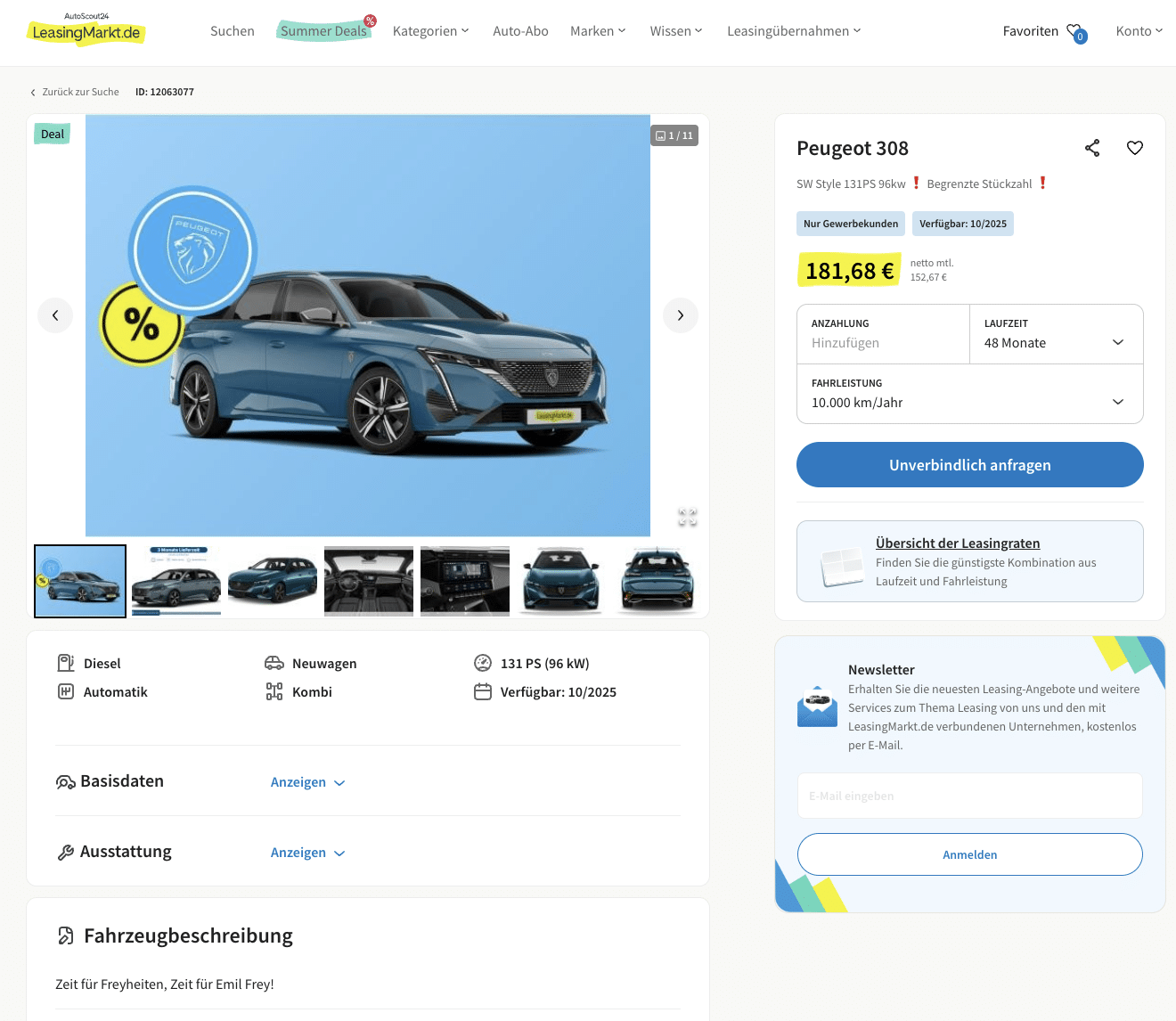The height and width of the screenshot is (1021, 1176).
Task: Click Nur Gewerbekunden tag
Action: (851, 224)
